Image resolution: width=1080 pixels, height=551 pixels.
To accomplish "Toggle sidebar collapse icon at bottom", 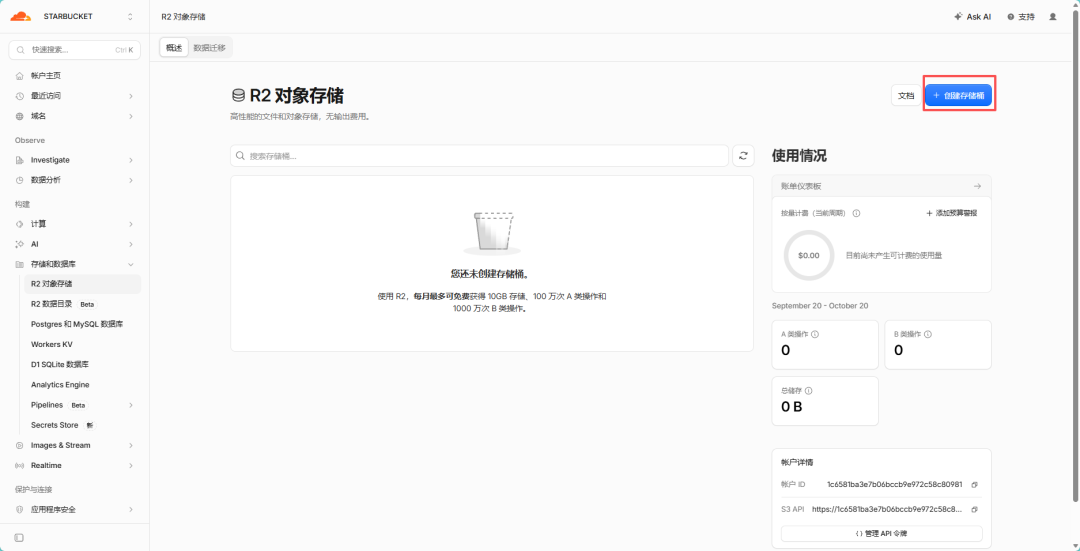I will pyautogui.click(x=19, y=537).
